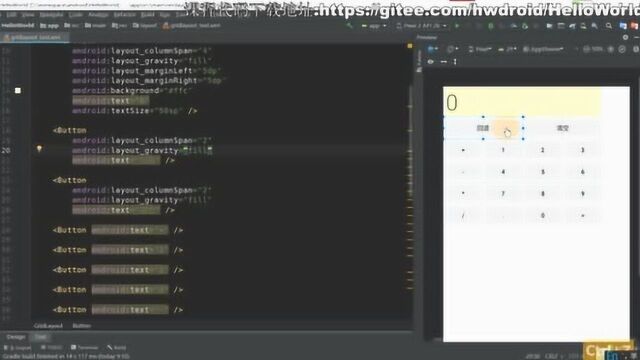Open the Build tool window button
The height and width of the screenshot is (360, 640).
[x=117, y=348]
